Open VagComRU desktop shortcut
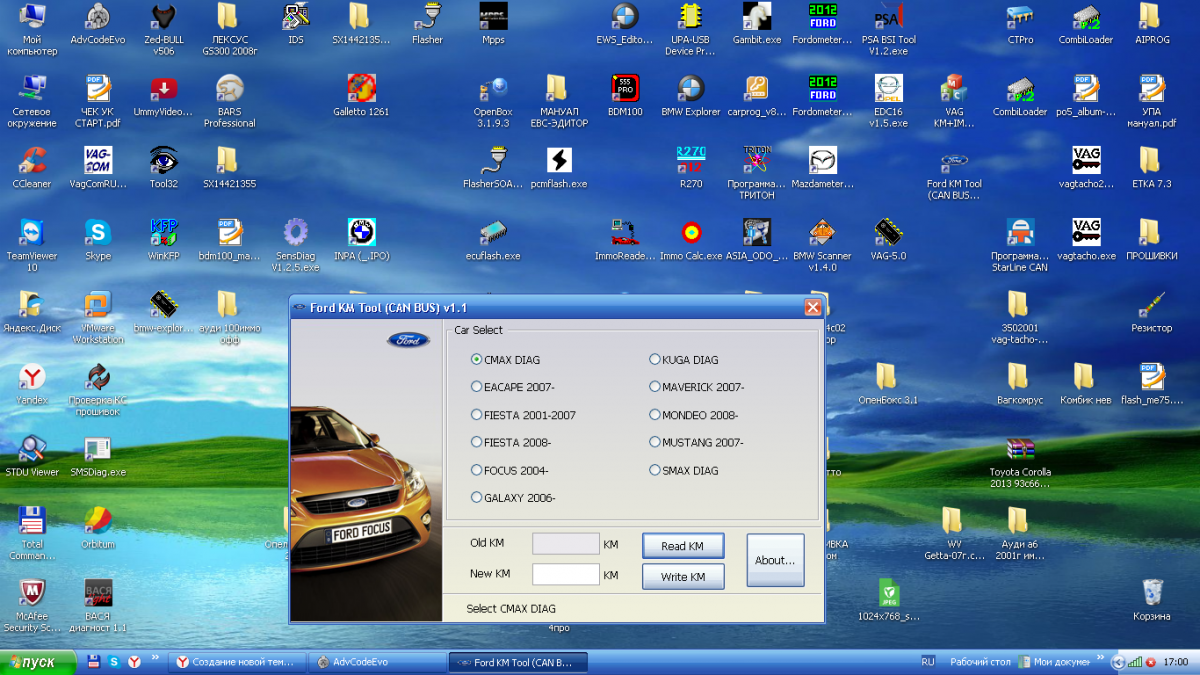The width and height of the screenshot is (1200, 675). pos(97,167)
